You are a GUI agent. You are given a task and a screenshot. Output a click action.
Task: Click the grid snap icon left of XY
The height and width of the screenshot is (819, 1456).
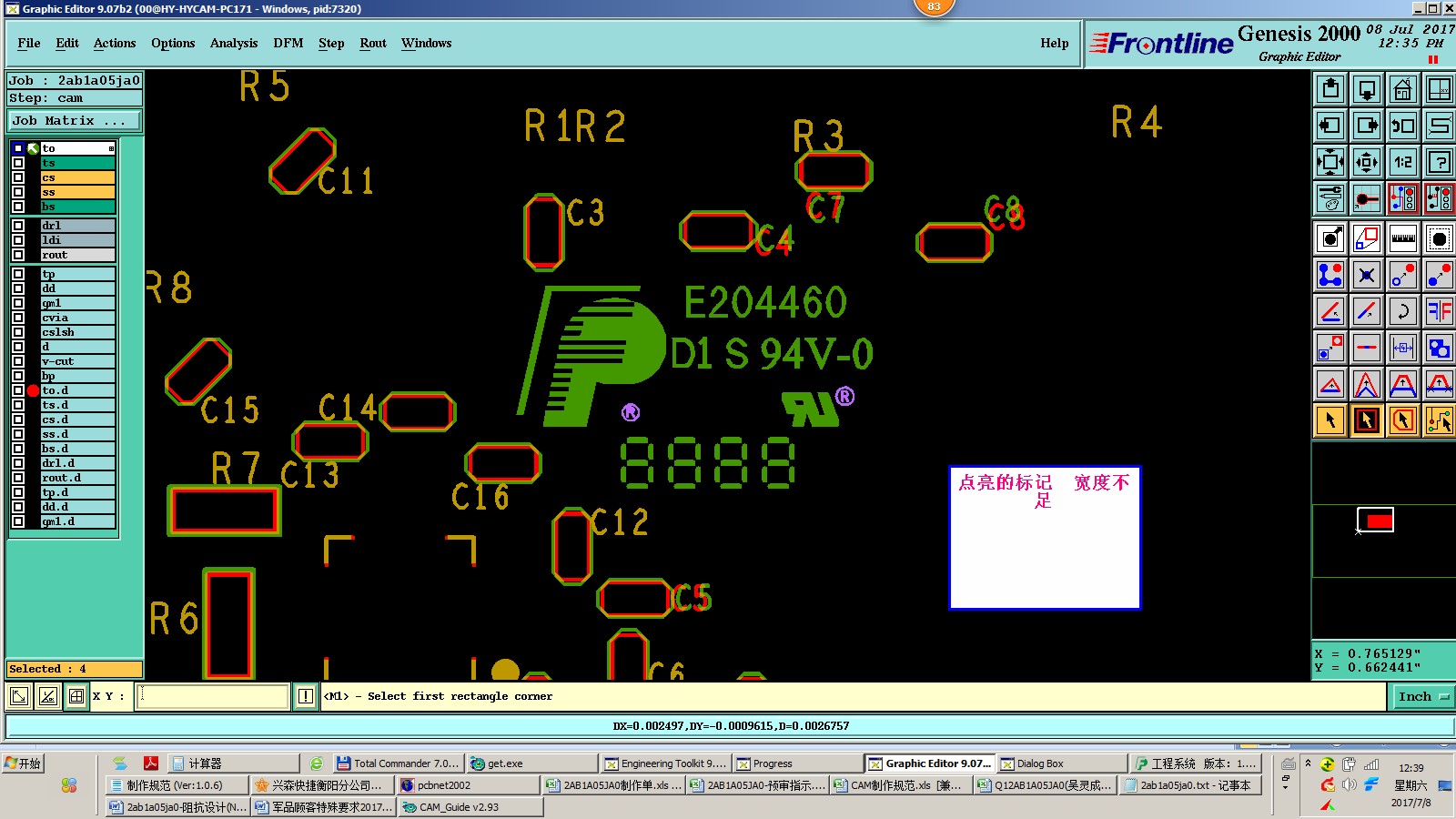point(76,696)
